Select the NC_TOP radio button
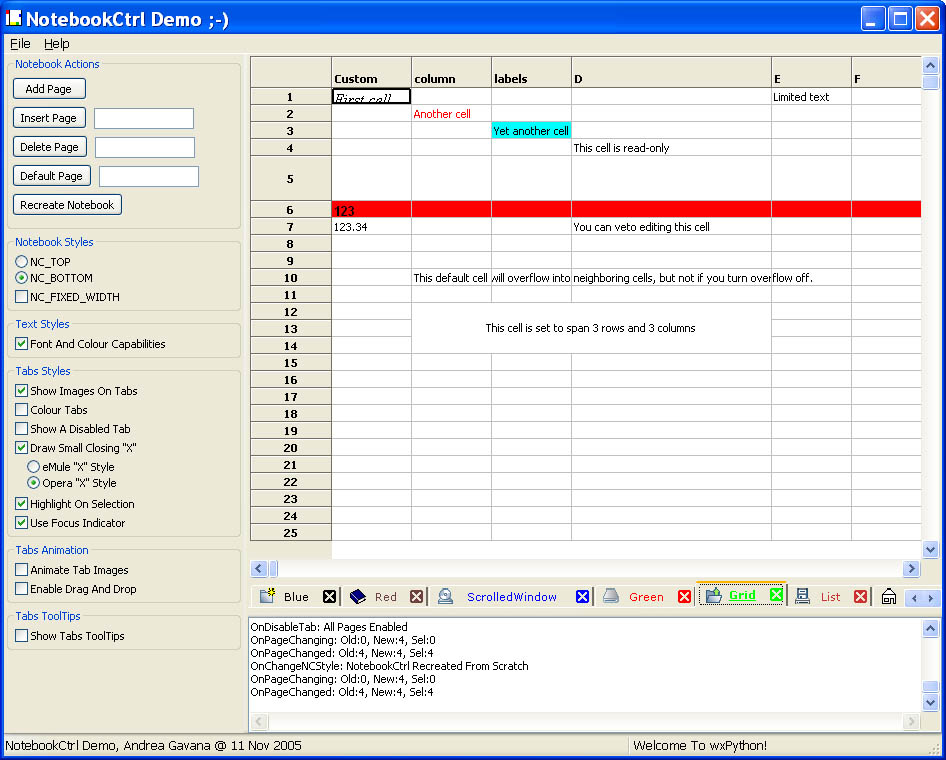Viewport: 946px width, 760px height. click(22, 262)
